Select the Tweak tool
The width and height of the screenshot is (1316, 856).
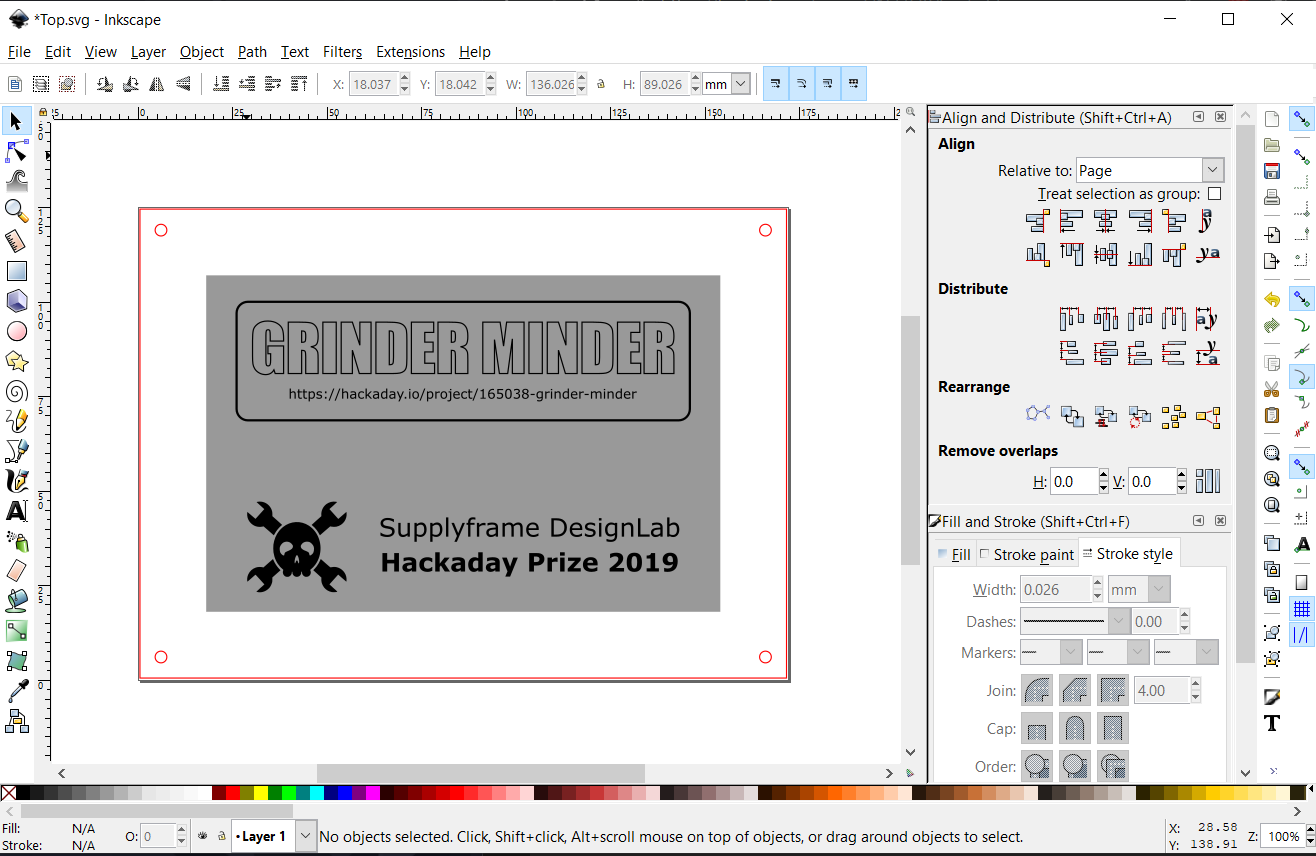[16, 181]
